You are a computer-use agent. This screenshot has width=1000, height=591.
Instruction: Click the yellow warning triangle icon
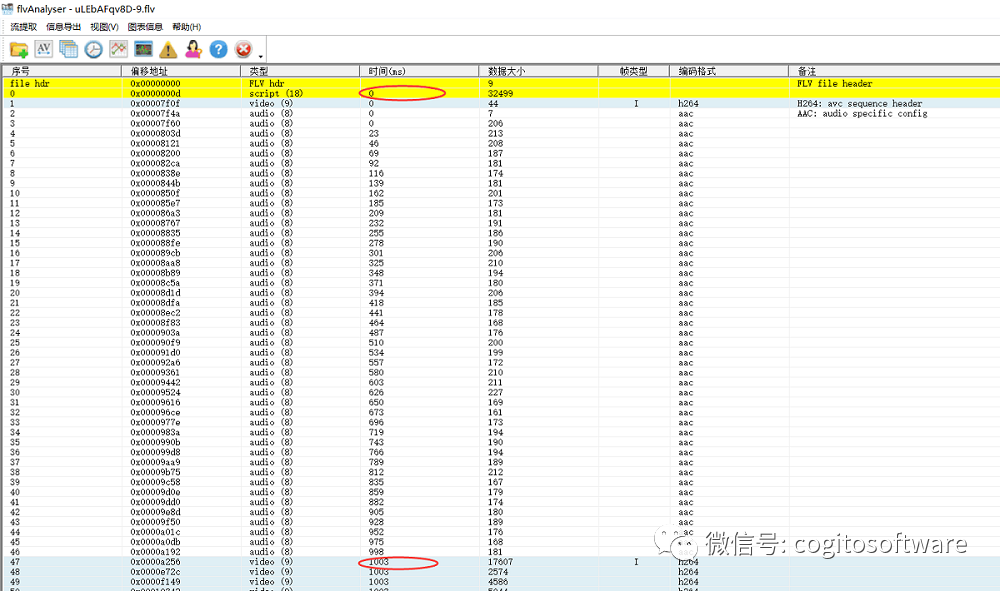(168, 49)
